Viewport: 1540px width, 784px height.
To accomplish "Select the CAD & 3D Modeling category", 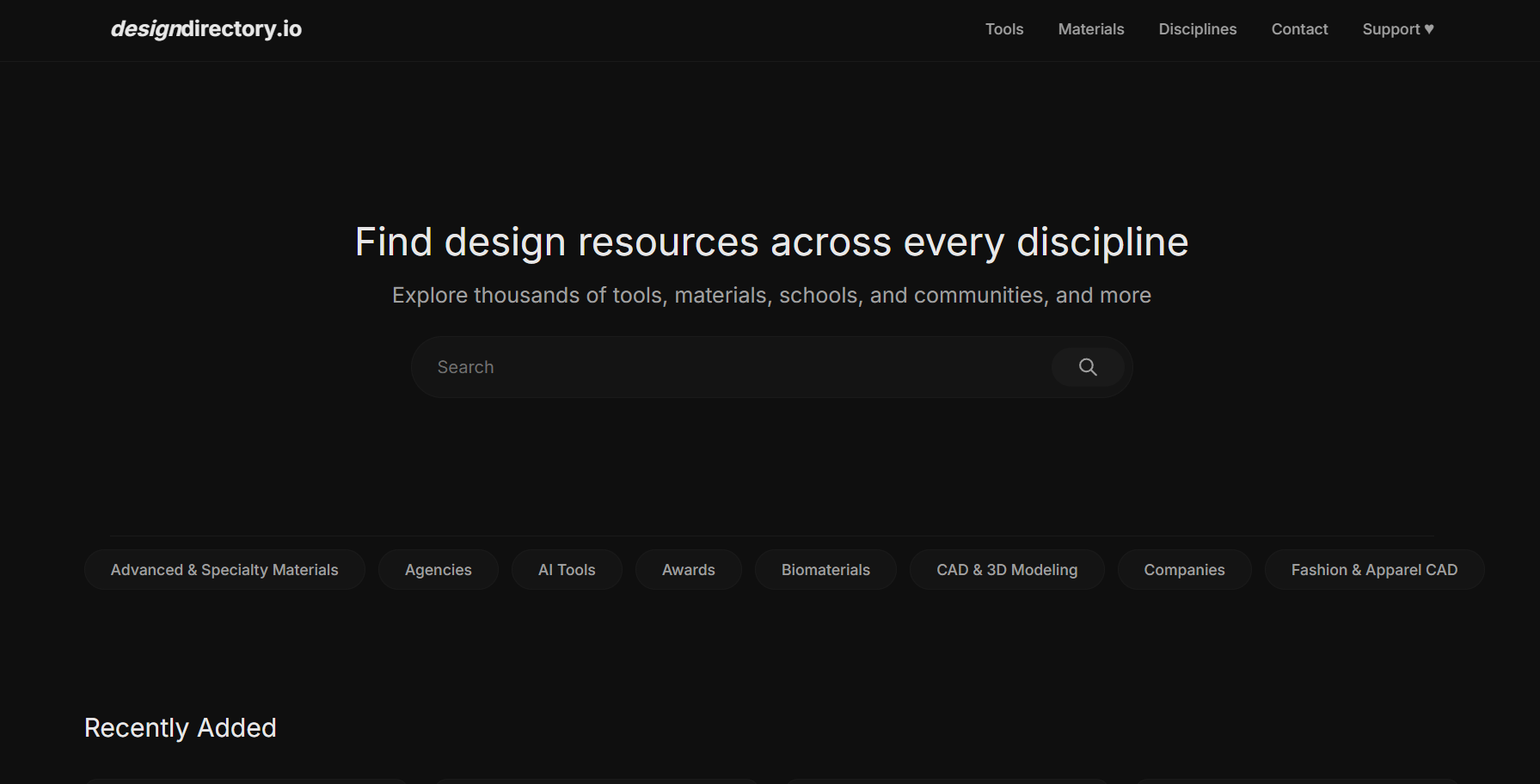I will click(x=1007, y=569).
